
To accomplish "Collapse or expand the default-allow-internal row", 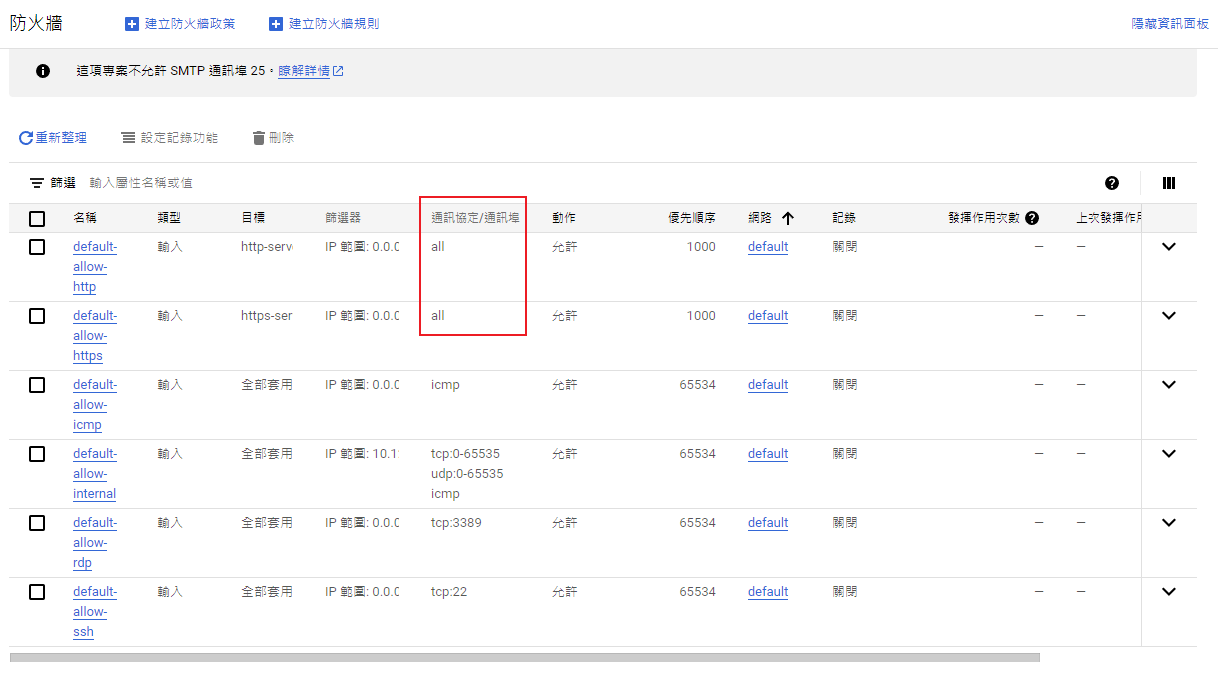I will [1168, 453].
